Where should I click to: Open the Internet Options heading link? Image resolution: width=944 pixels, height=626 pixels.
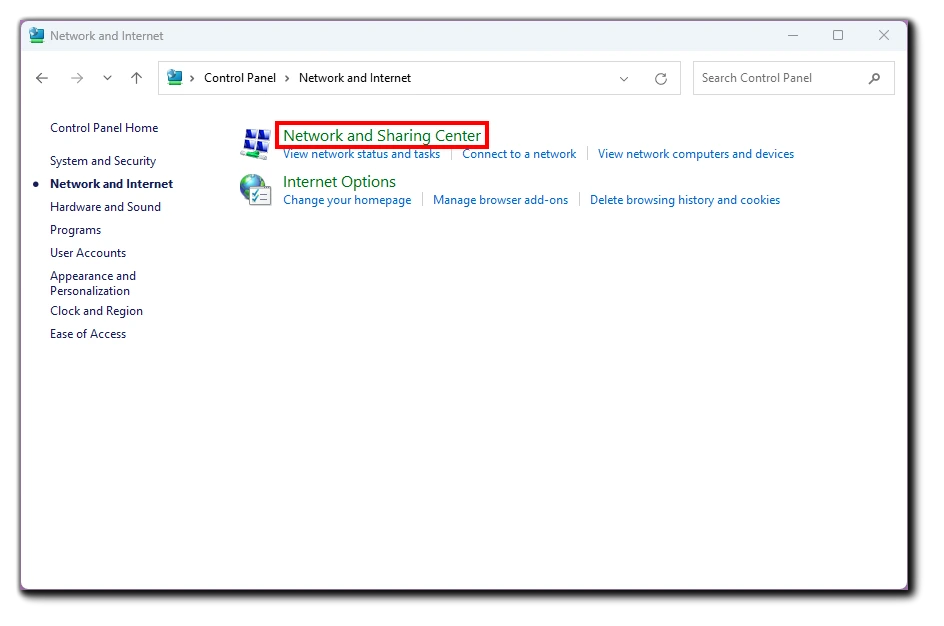[340, 182]
